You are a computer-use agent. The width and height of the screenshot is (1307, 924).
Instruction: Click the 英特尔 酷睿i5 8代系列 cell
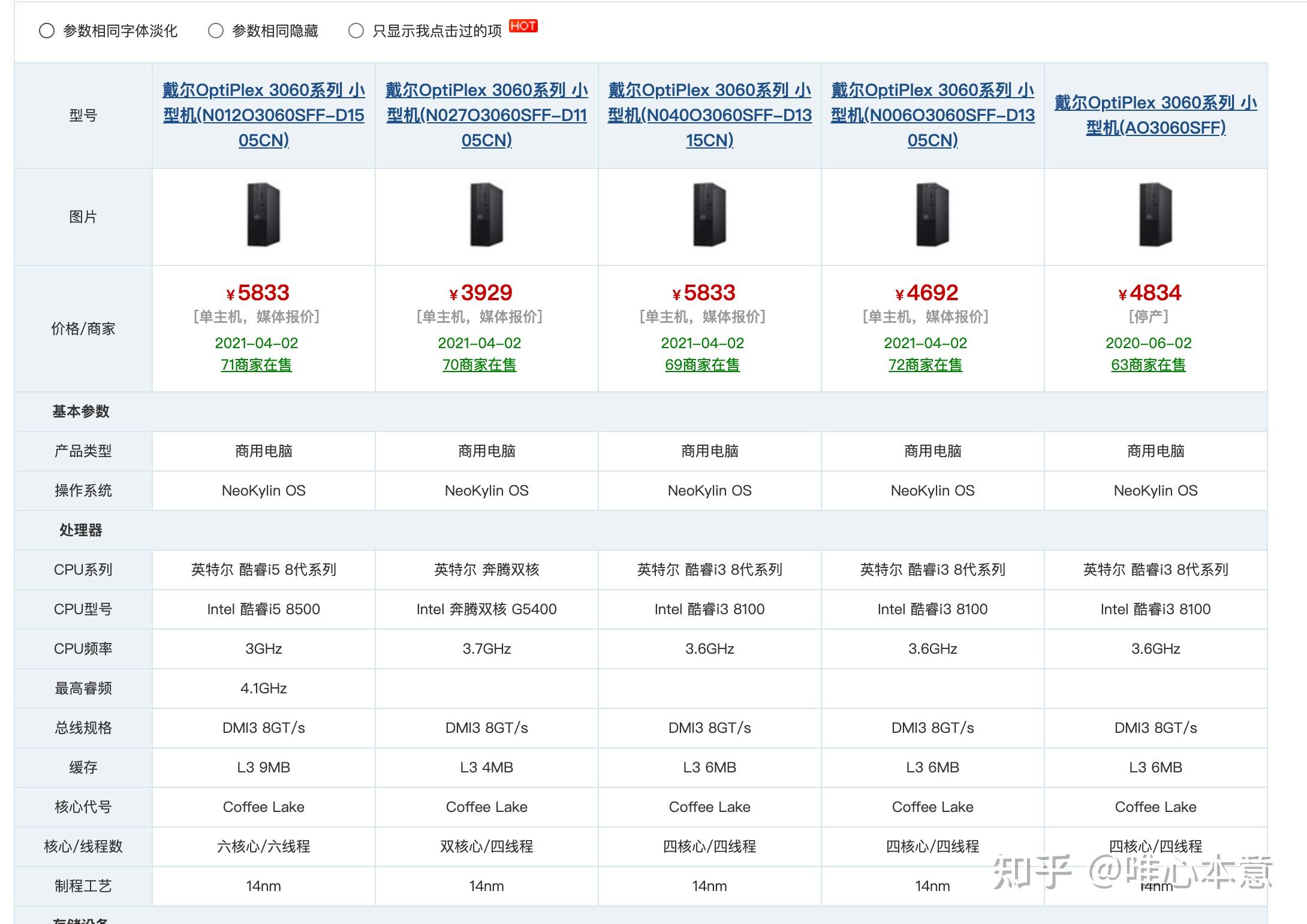coord(264,570)
